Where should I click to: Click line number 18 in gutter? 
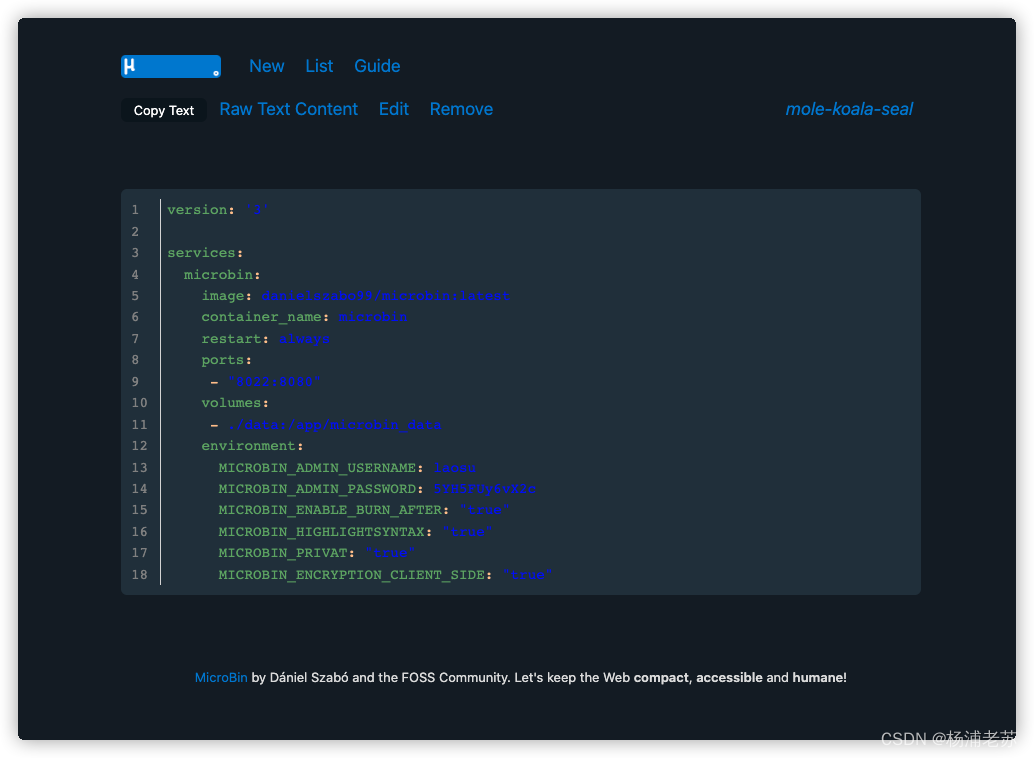(139, 575)
